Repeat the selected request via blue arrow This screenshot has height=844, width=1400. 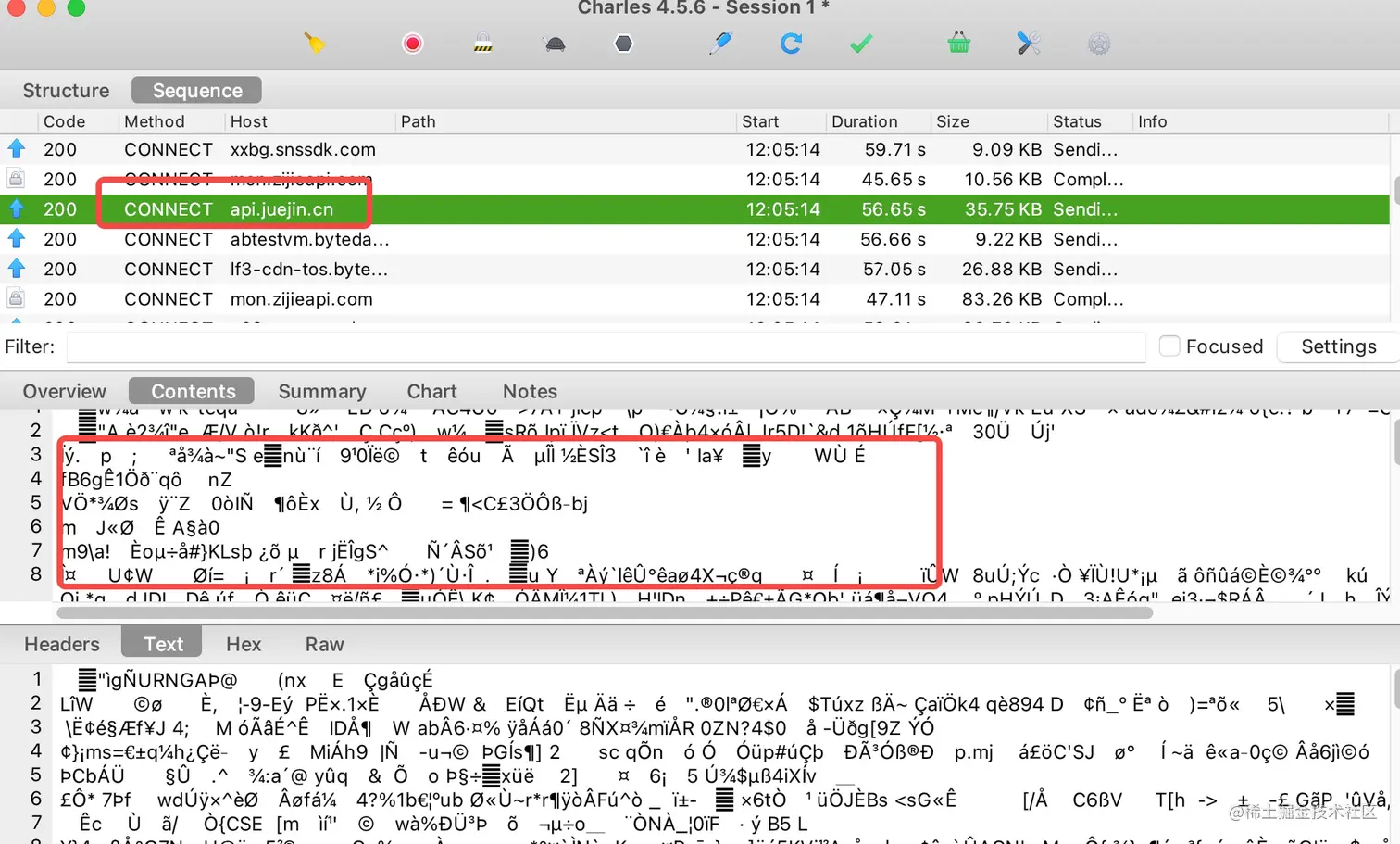pos(791,44)
